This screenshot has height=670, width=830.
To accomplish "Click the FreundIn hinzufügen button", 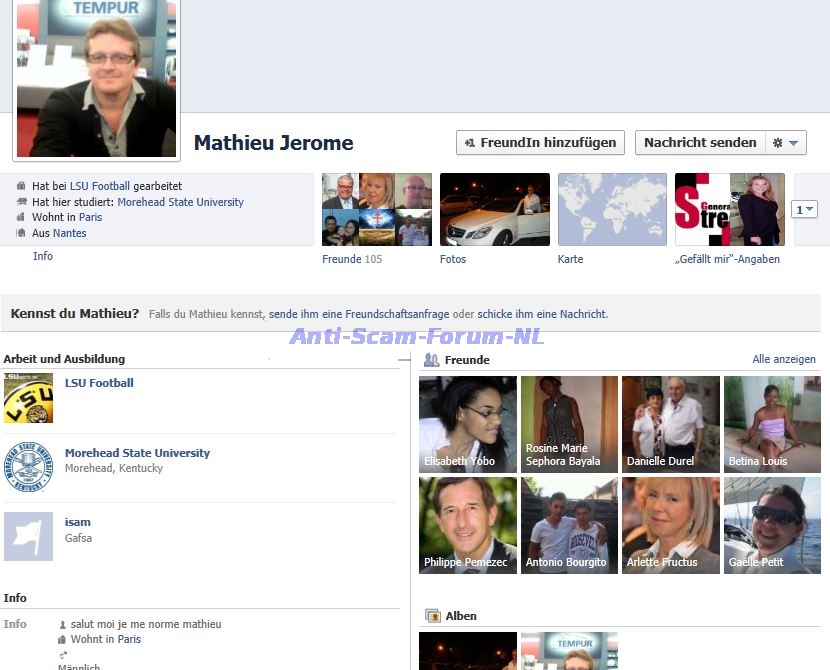I will click(x=540, y=143).
